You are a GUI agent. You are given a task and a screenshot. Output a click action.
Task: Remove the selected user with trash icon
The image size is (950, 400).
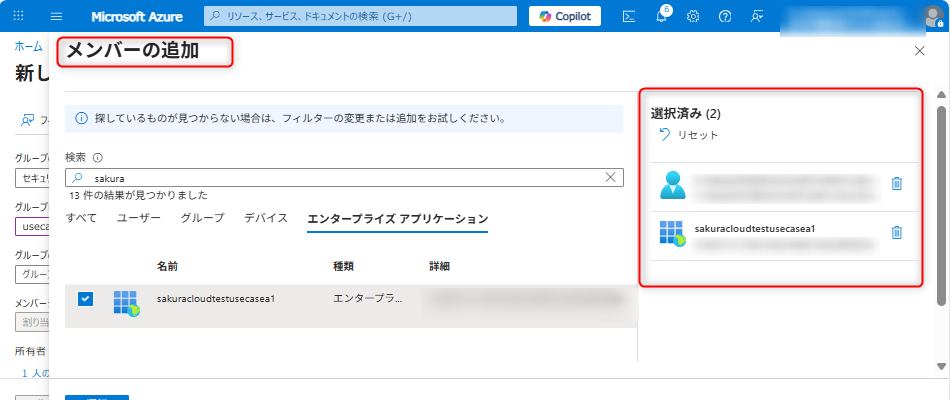pos(897,184)
